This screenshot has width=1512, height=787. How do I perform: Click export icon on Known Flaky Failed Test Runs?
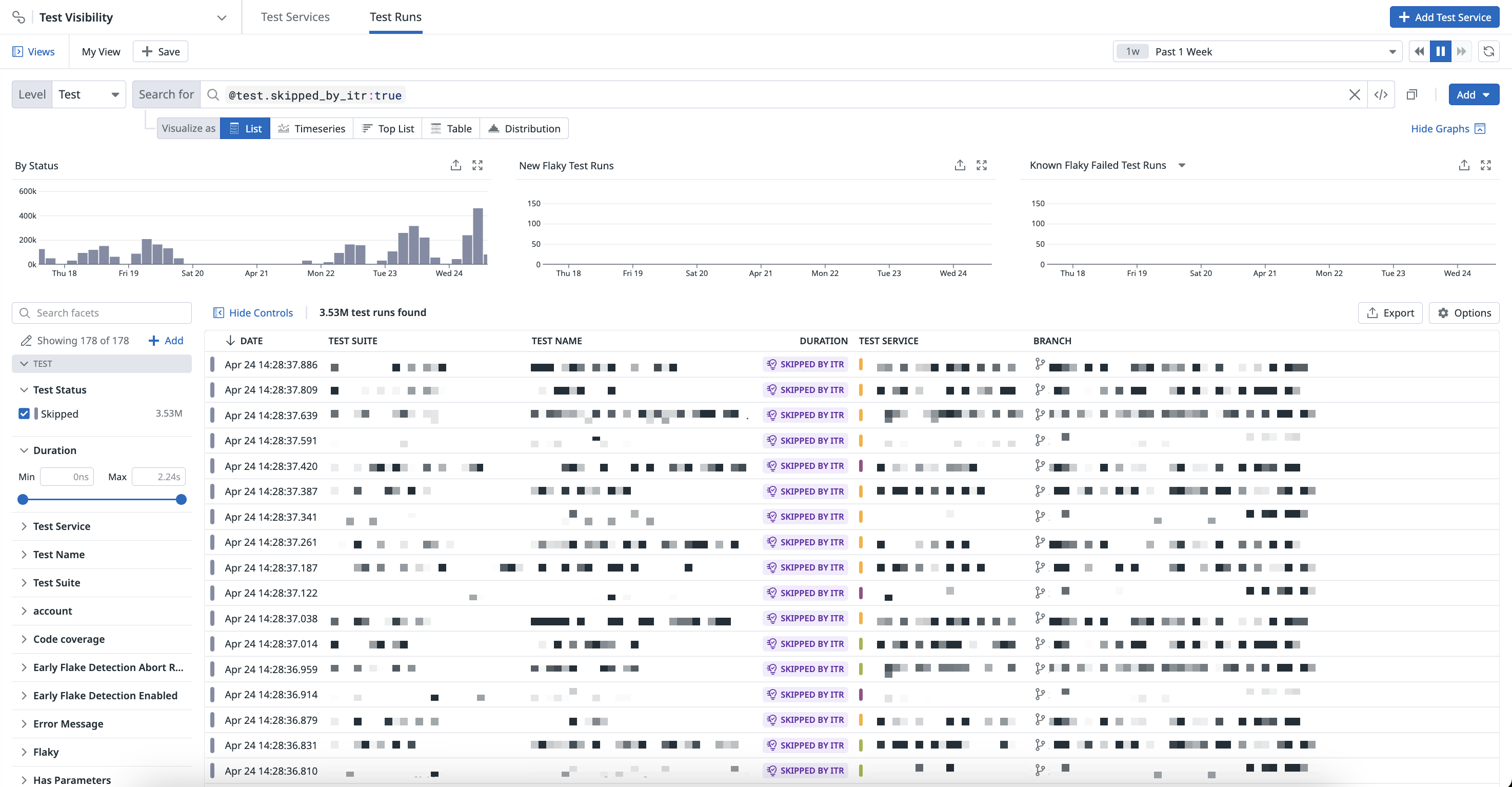tap(1464, 165)
